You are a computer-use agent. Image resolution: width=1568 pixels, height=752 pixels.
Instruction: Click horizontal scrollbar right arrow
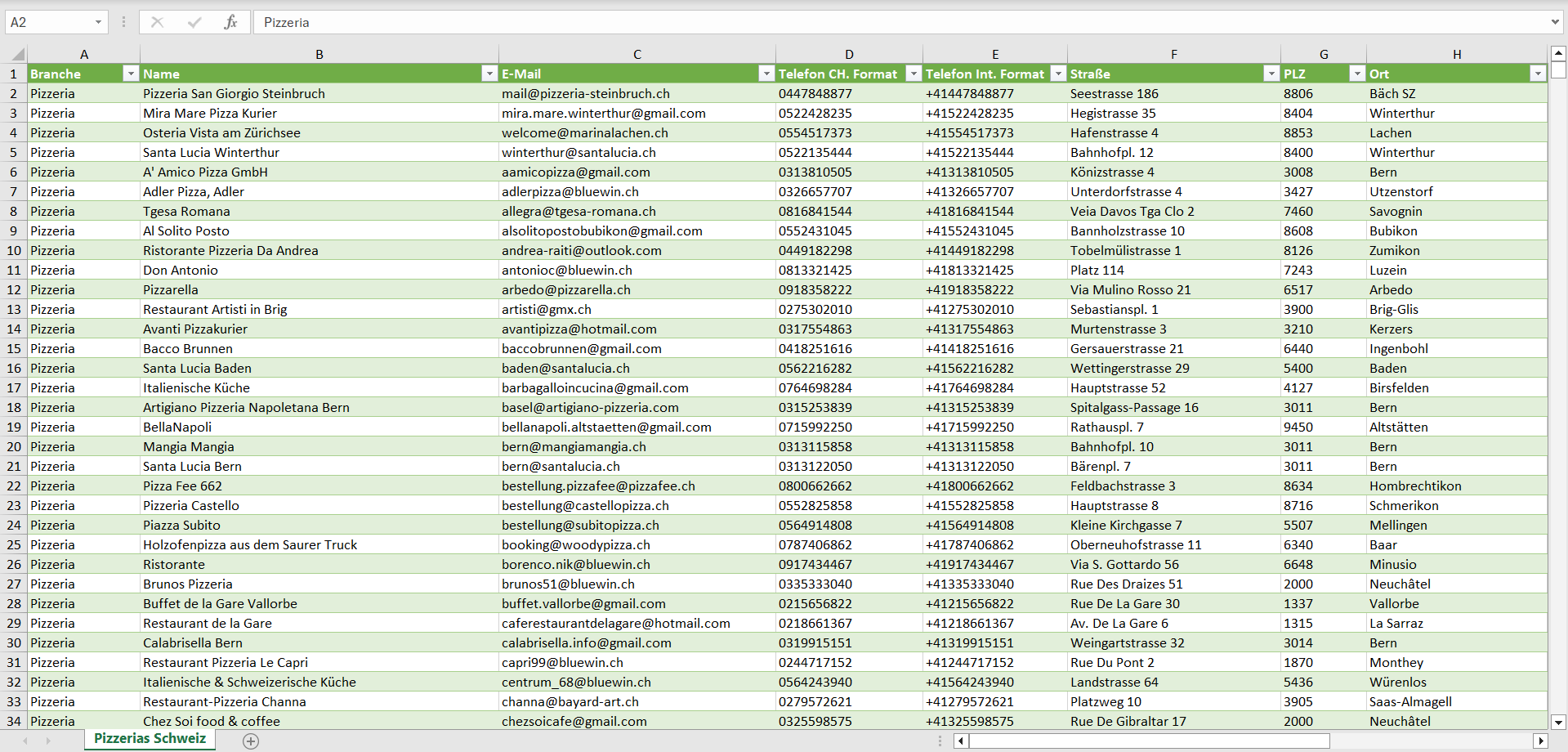[x=1541, y=741]
